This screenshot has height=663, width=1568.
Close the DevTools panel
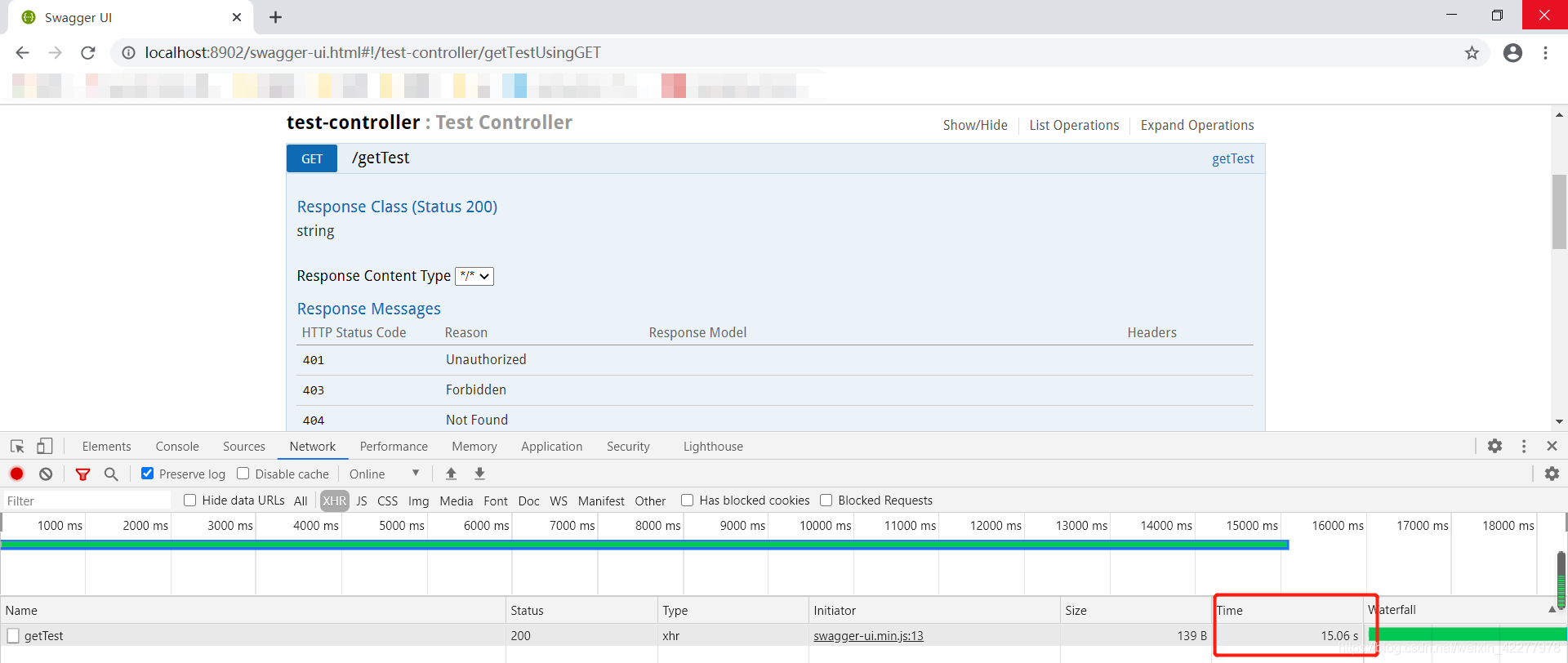(x=1552, y=446)
